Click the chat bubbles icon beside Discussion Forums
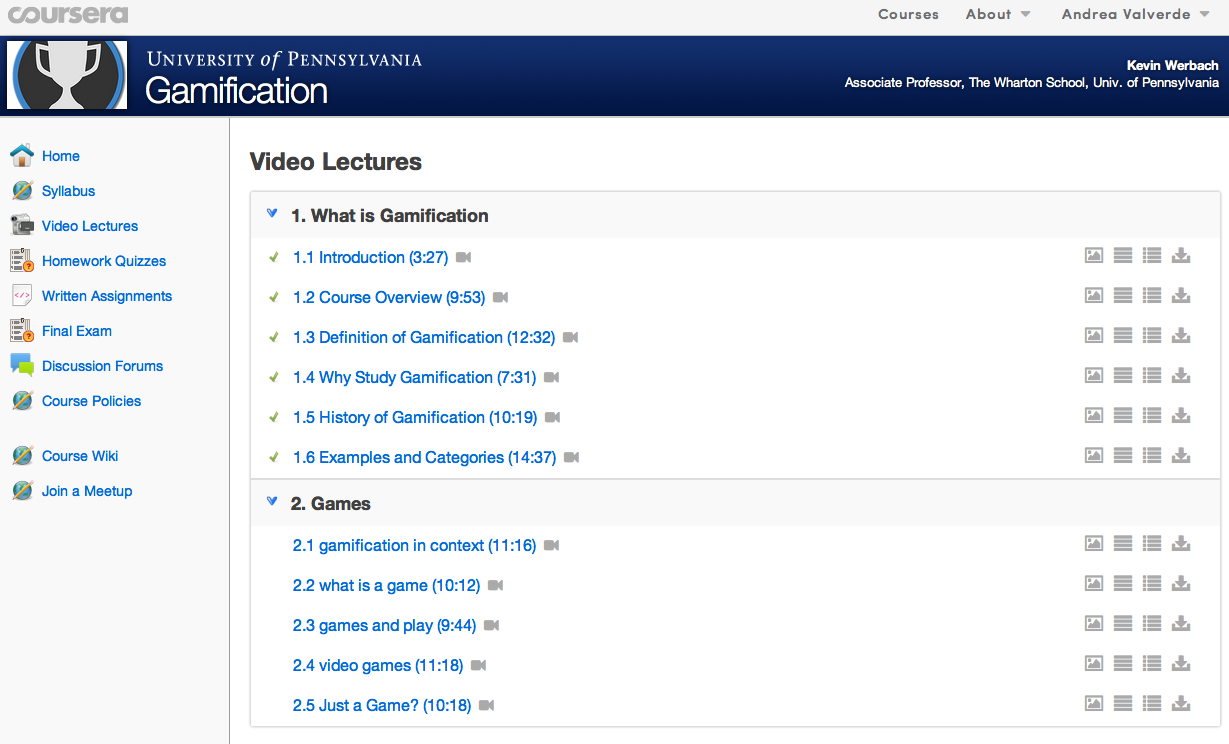This screenshot has height=744, width=1229. [x=22, y=365]
